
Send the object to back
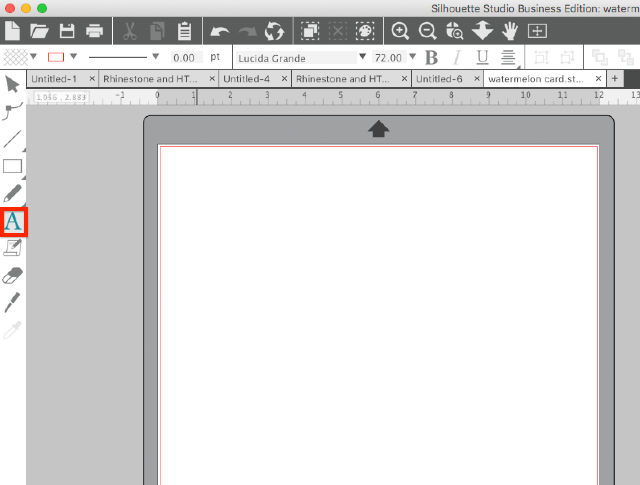(626, 58)
